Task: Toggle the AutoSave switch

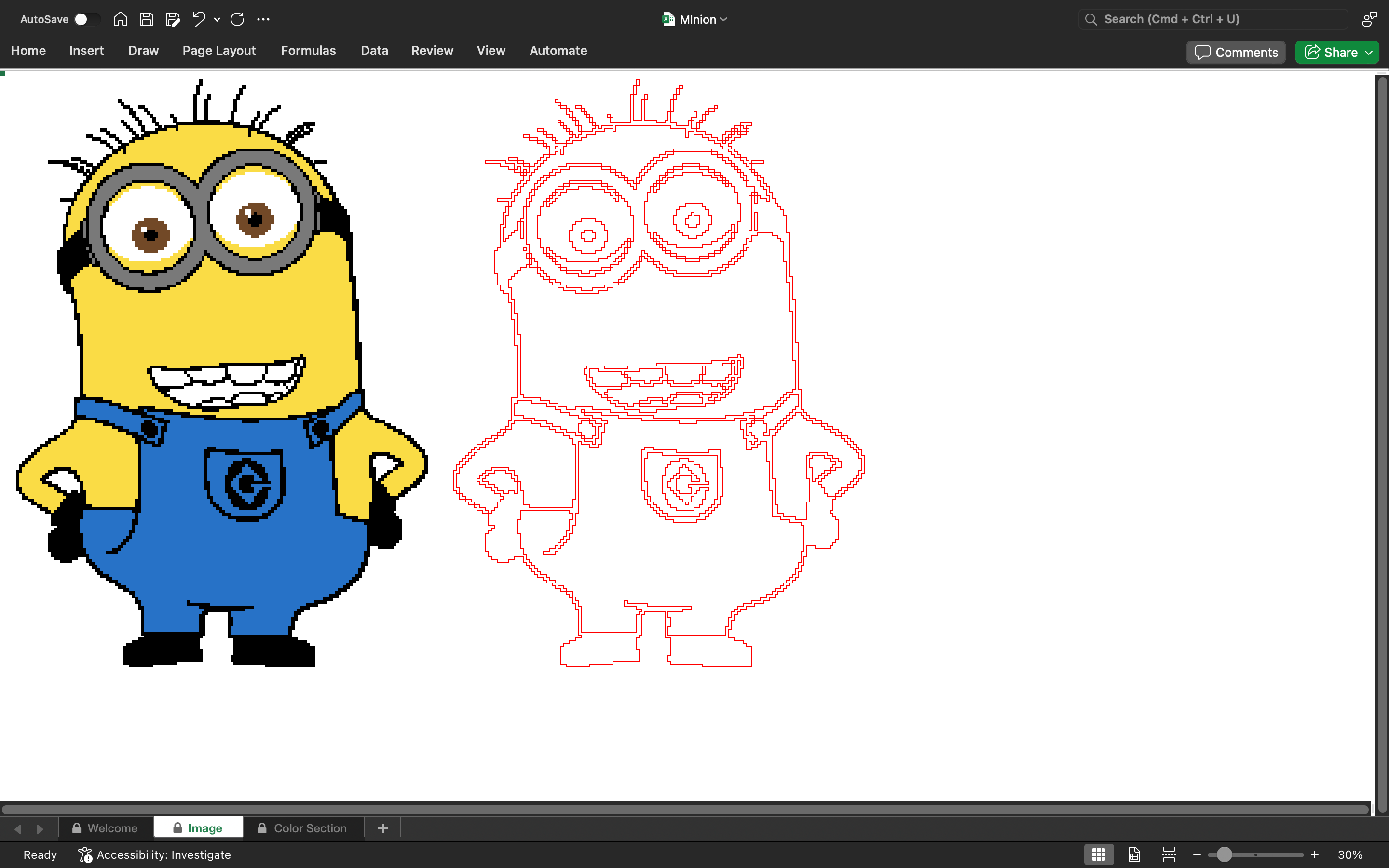Action: click(87, 19)
